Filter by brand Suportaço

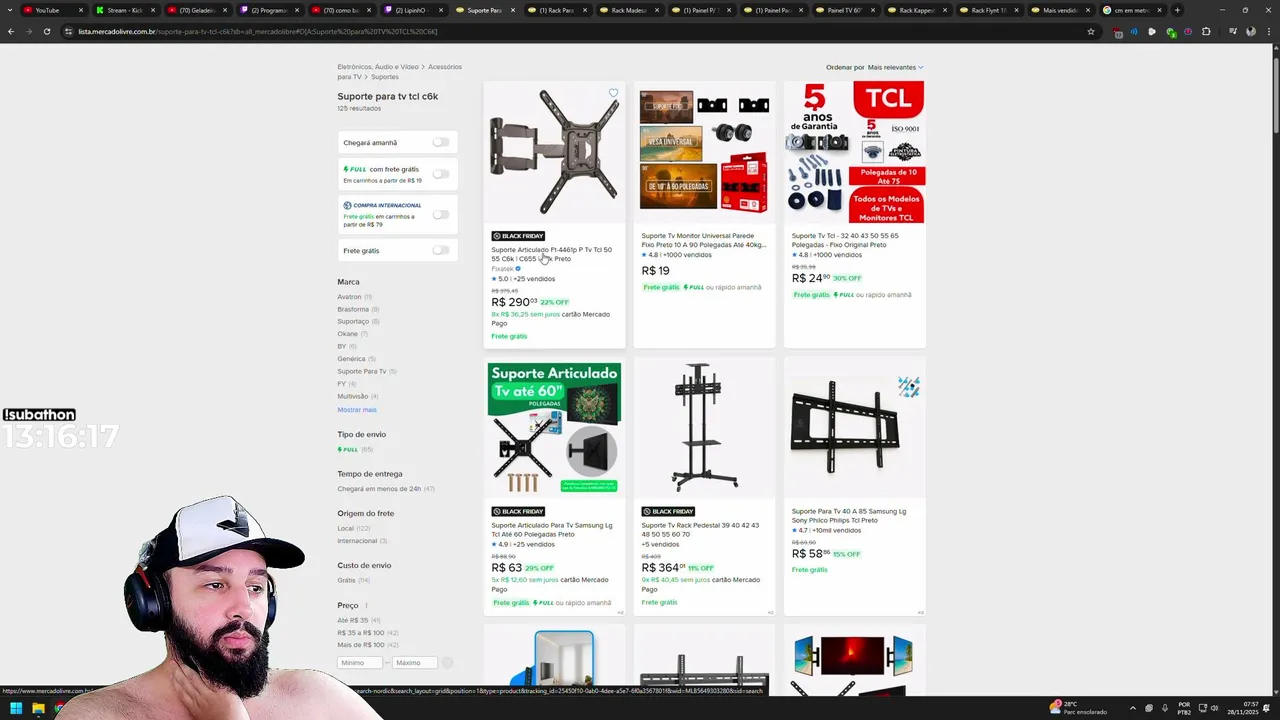point(353,321)
